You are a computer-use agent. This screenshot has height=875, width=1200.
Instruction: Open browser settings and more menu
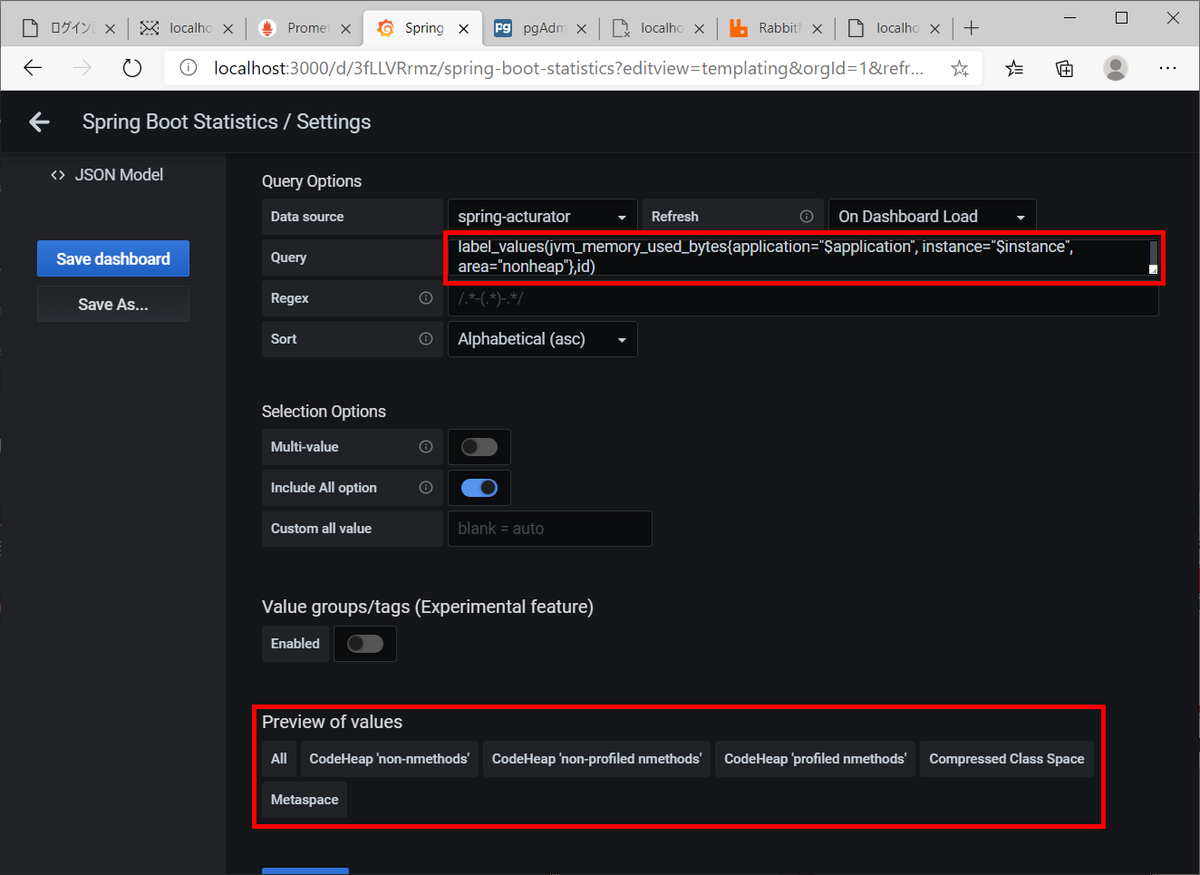pyautogui.click(x=1167, y=68)
